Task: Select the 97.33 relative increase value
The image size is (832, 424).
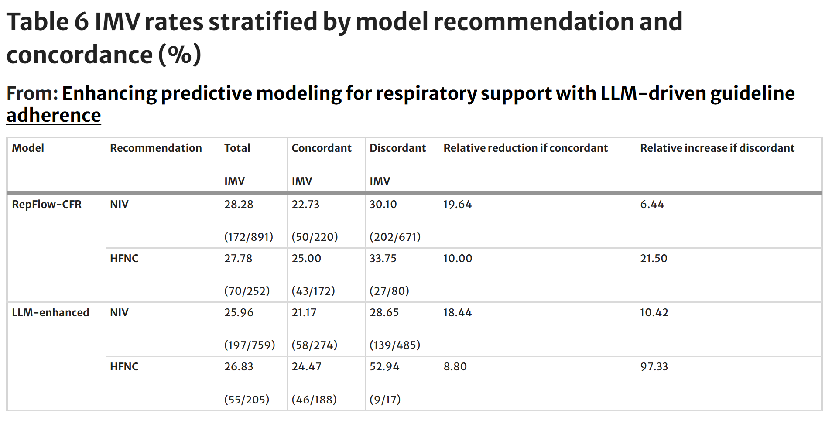Action: [655, 367]
